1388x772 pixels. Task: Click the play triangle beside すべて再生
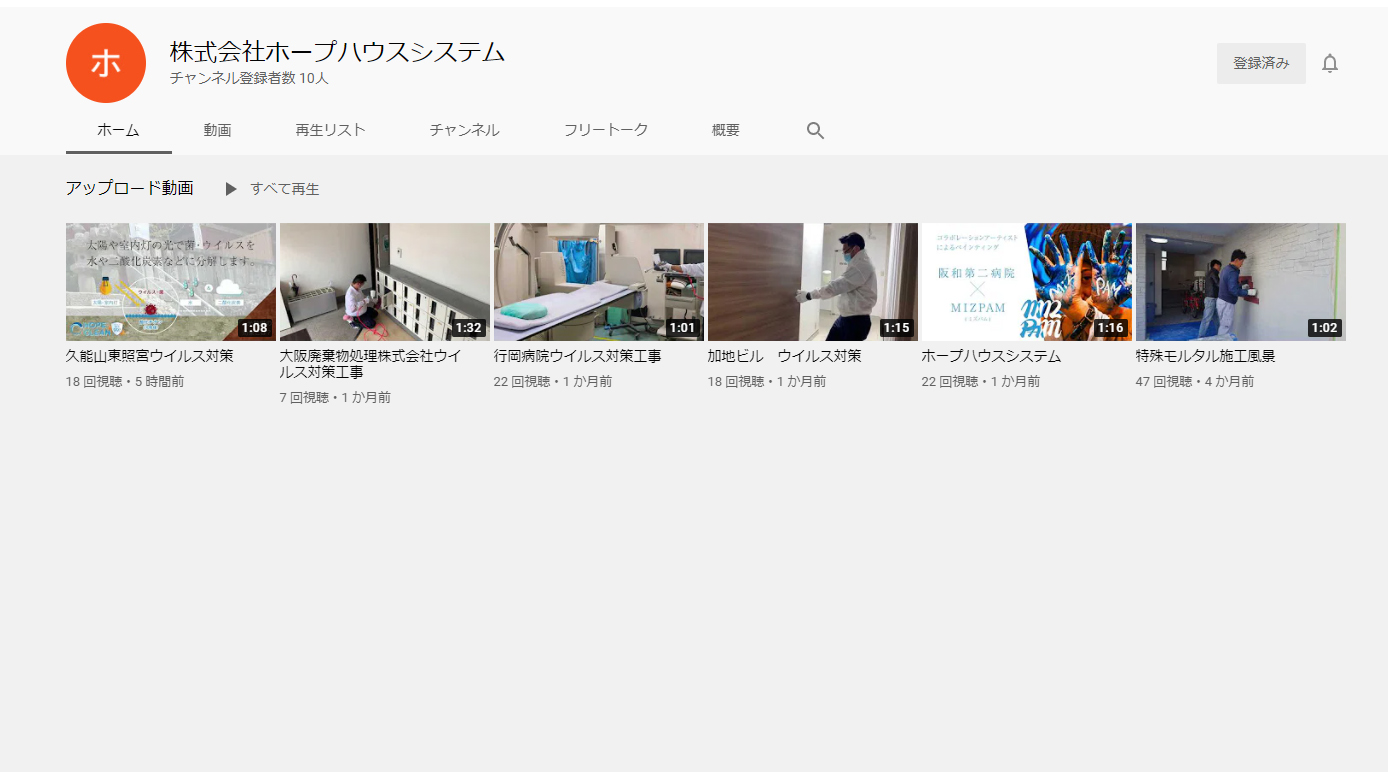pos(231,189)
